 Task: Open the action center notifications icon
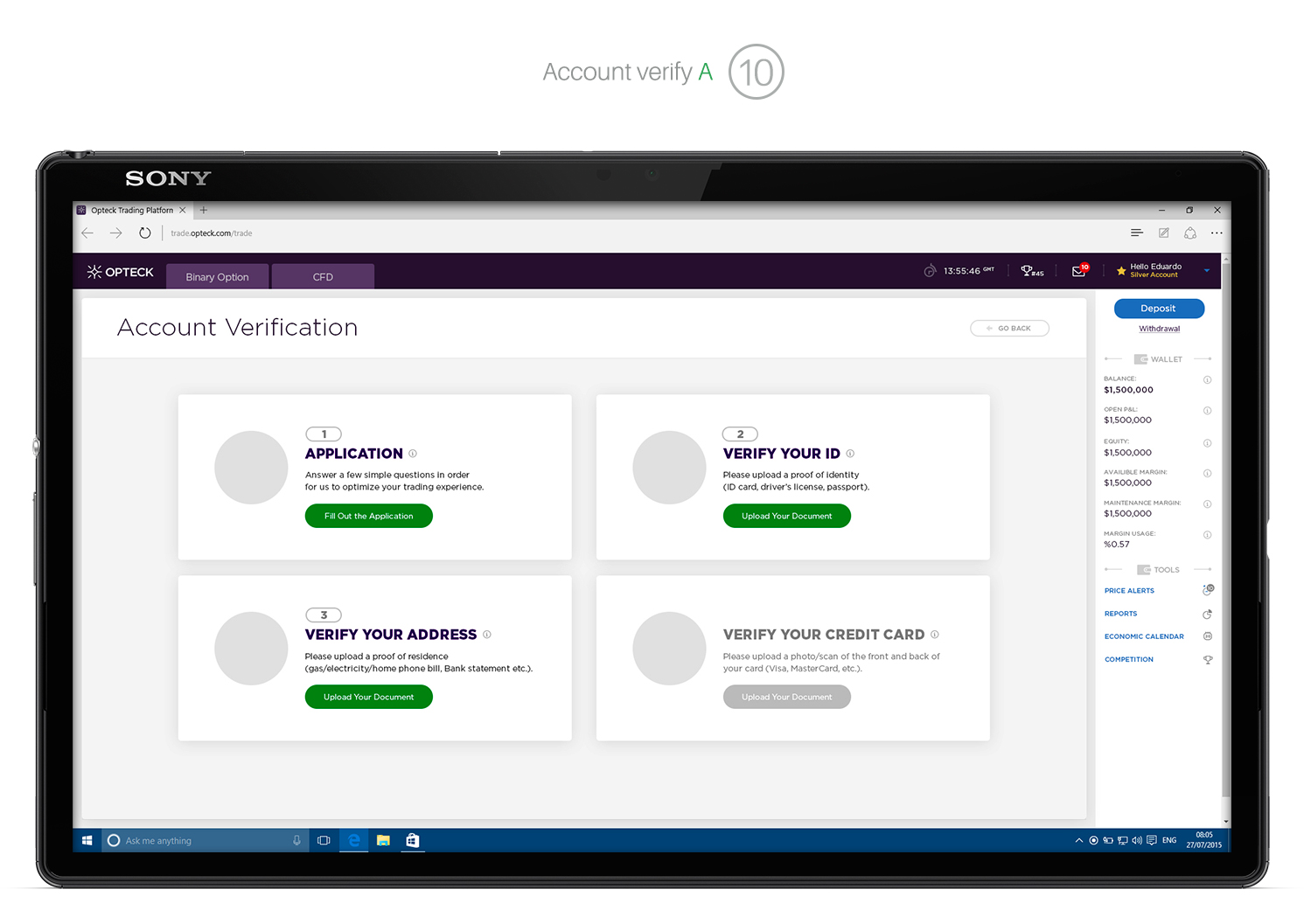(x=1152, y=840)
